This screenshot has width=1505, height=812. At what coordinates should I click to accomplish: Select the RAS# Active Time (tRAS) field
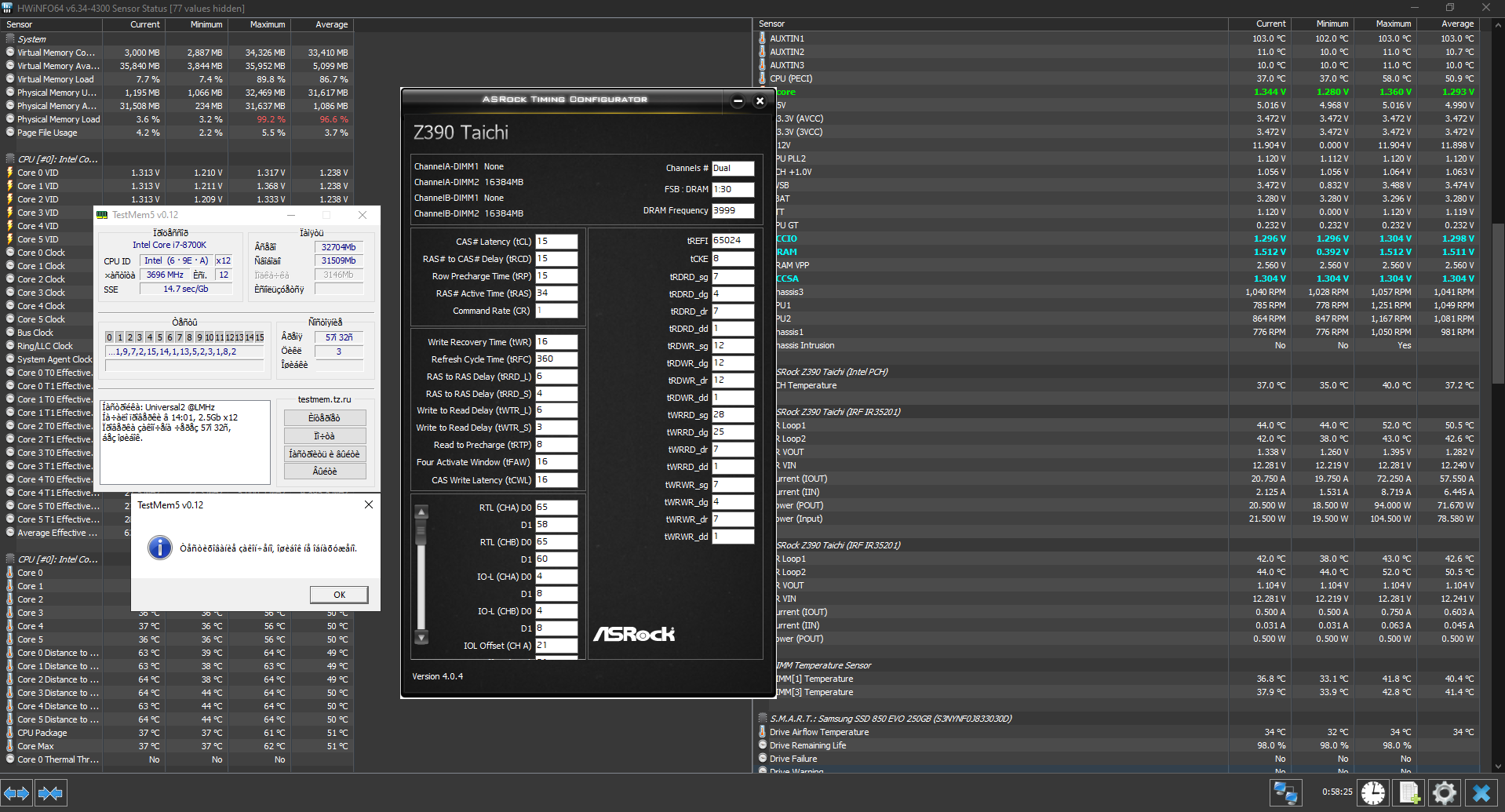coord(556,293)
